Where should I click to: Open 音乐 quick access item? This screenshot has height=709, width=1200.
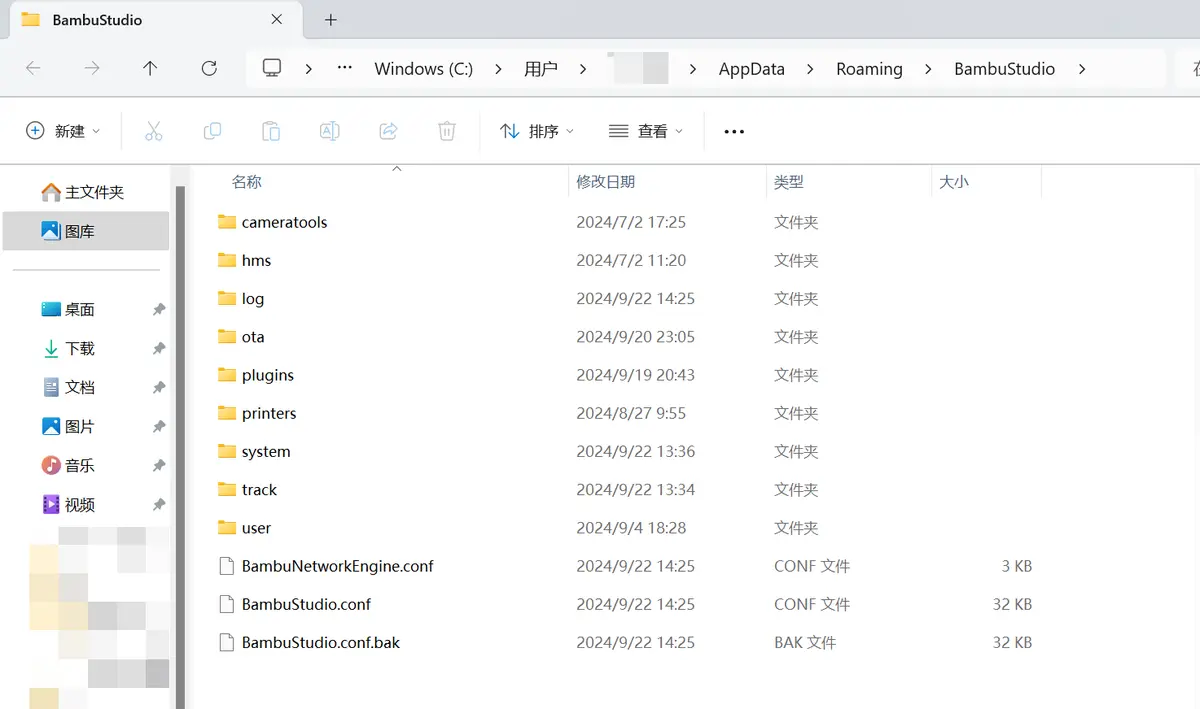(x=68, y=466)
